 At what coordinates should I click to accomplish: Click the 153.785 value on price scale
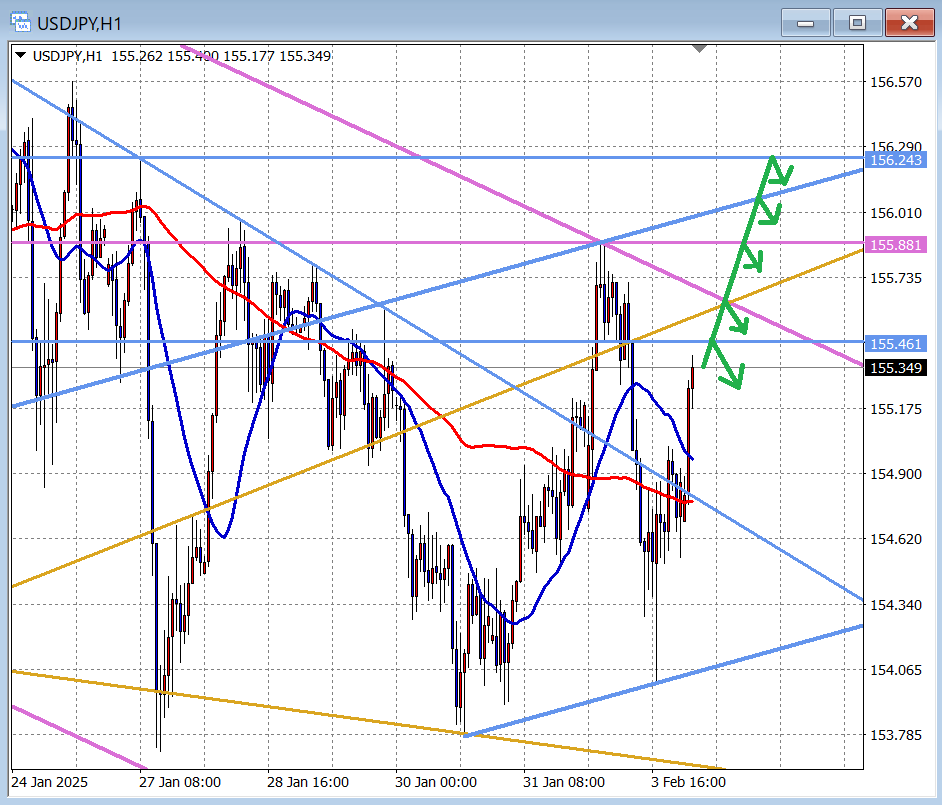897,736
